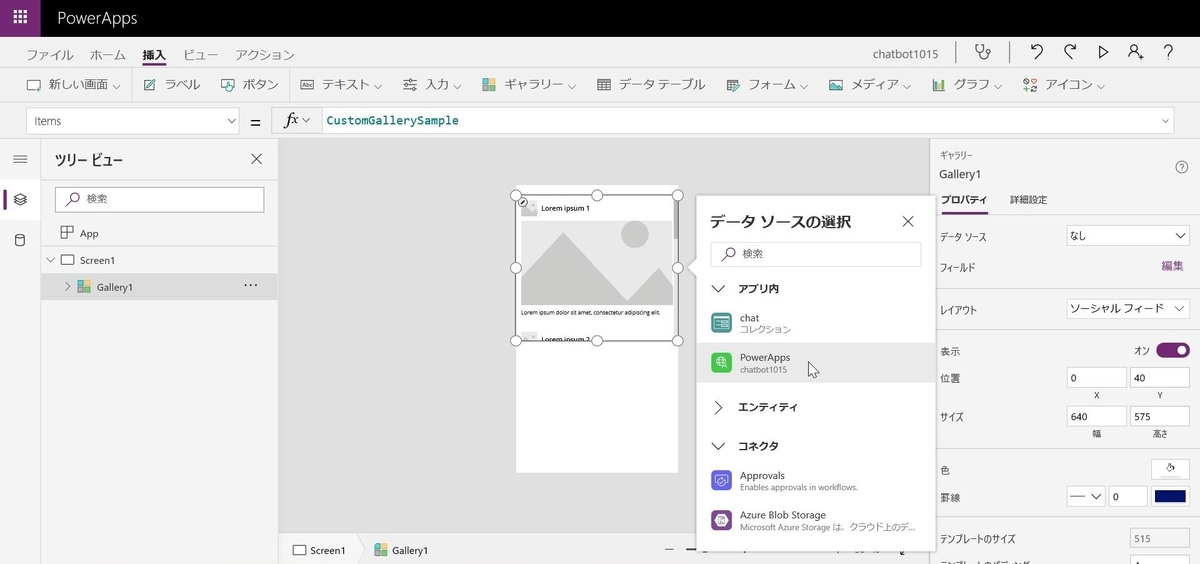Click the X position field
1200x564 pixels.
[1096, 378]
